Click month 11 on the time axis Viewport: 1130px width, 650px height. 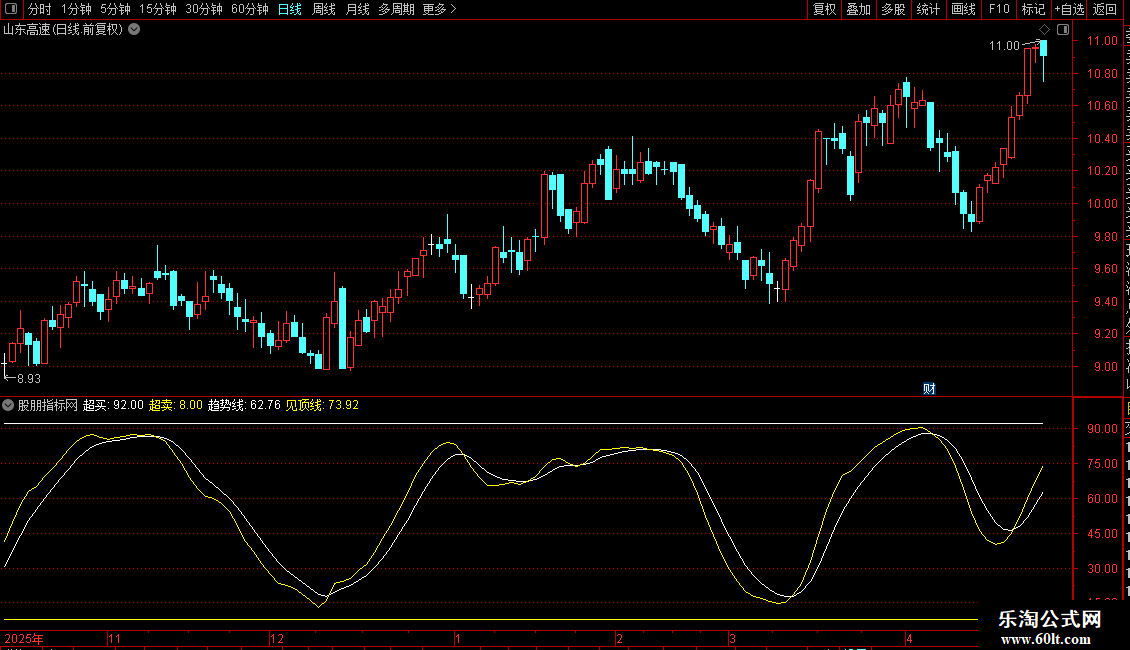(x=115, y=638)
